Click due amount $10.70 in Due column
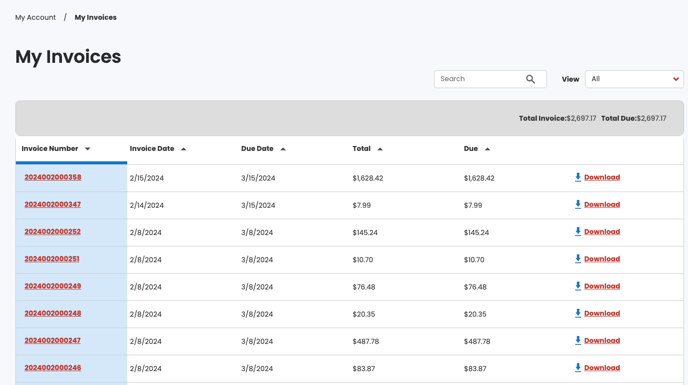688x385 pixels. pyautogui.click(x=474, y=259)
